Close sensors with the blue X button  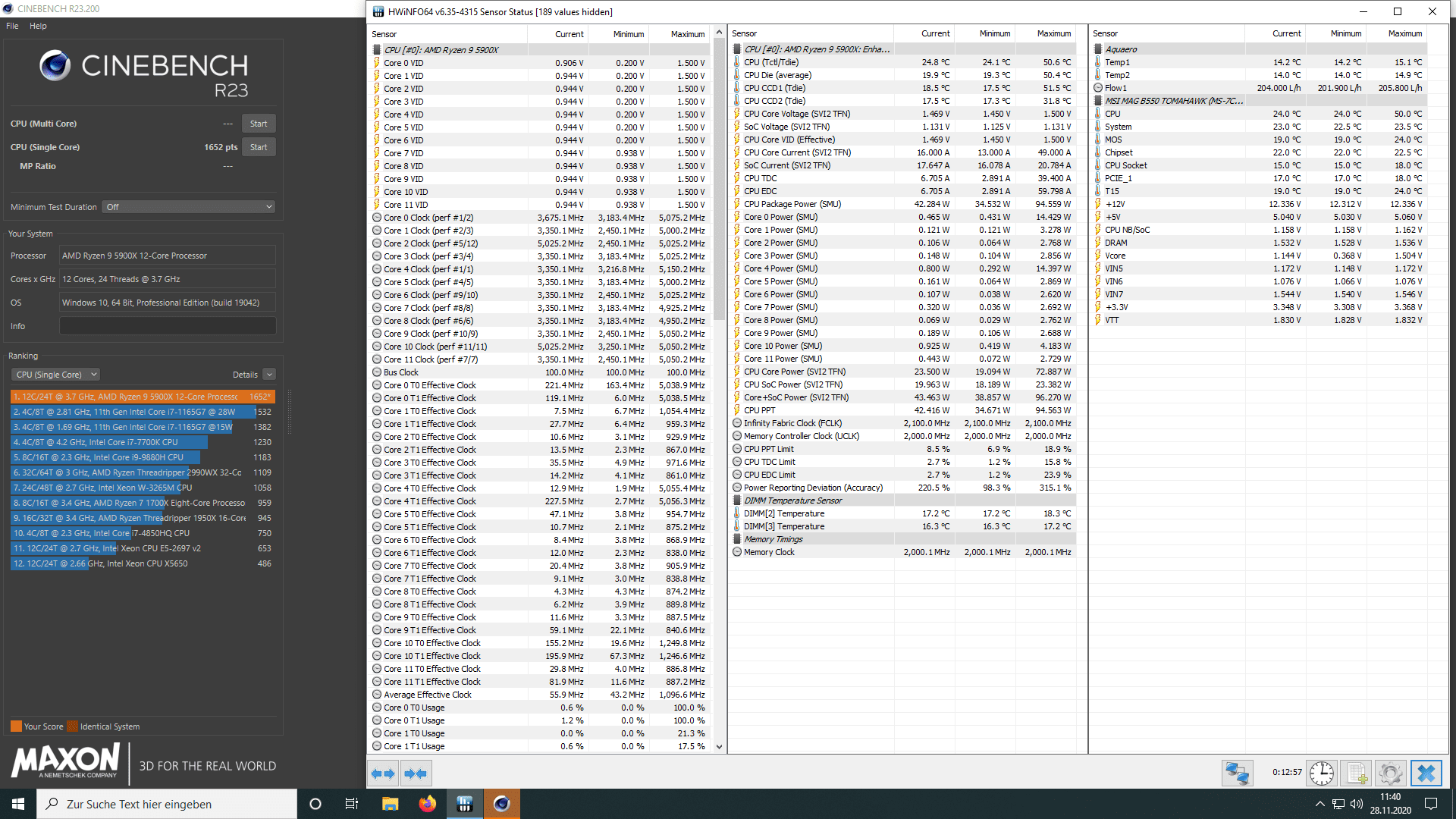click(1426, 773)
